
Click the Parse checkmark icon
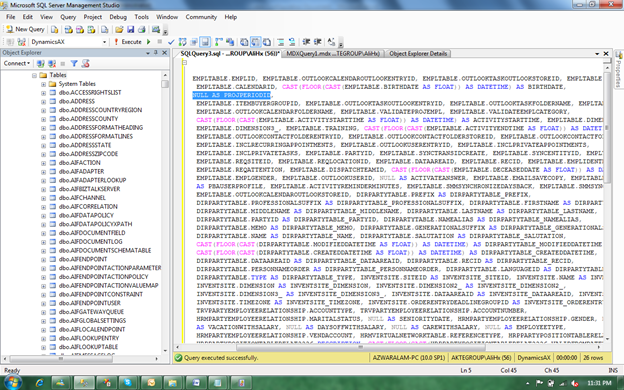171,42
